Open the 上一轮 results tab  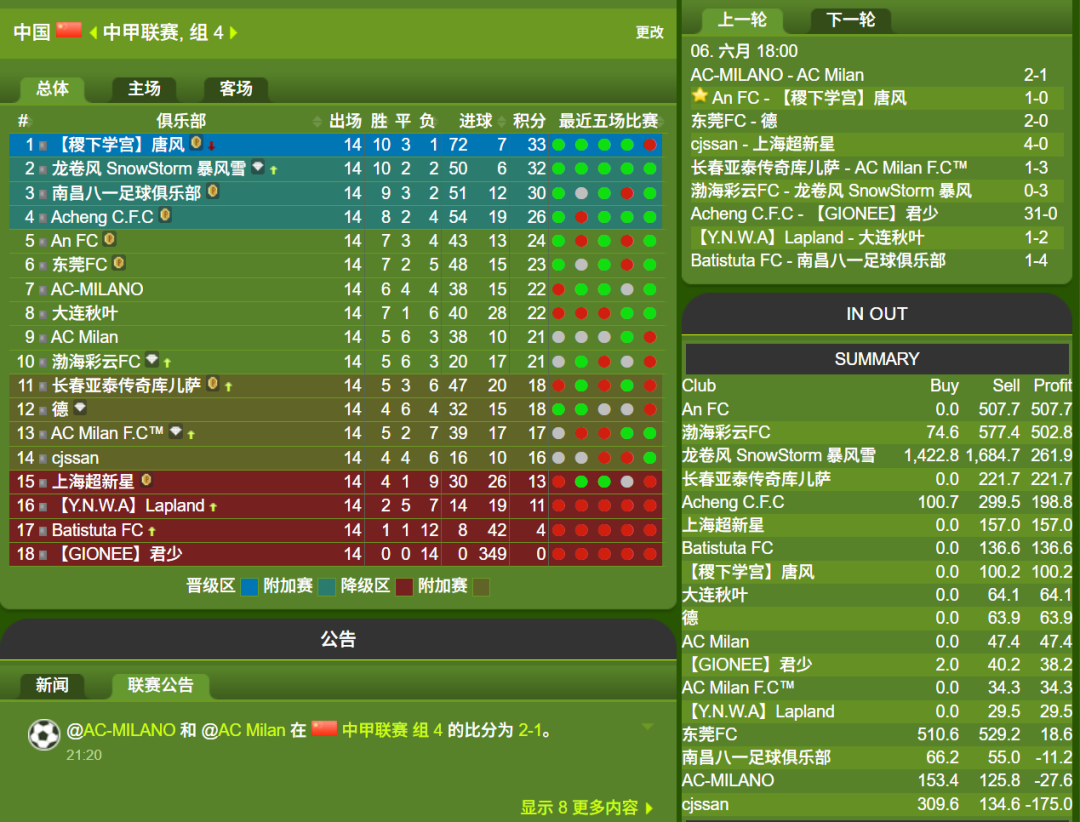tap(742, 20)
